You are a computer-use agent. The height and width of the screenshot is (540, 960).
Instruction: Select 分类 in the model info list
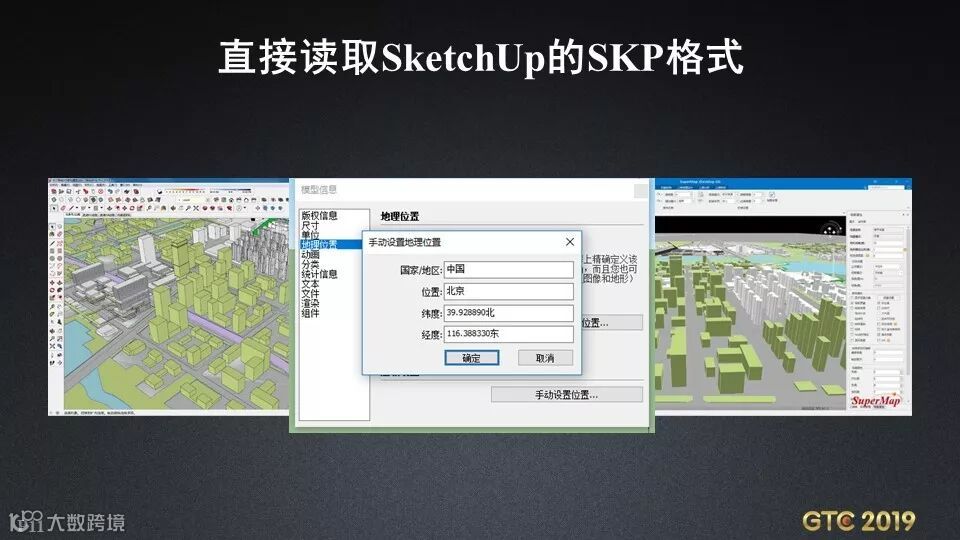[310, 264]
